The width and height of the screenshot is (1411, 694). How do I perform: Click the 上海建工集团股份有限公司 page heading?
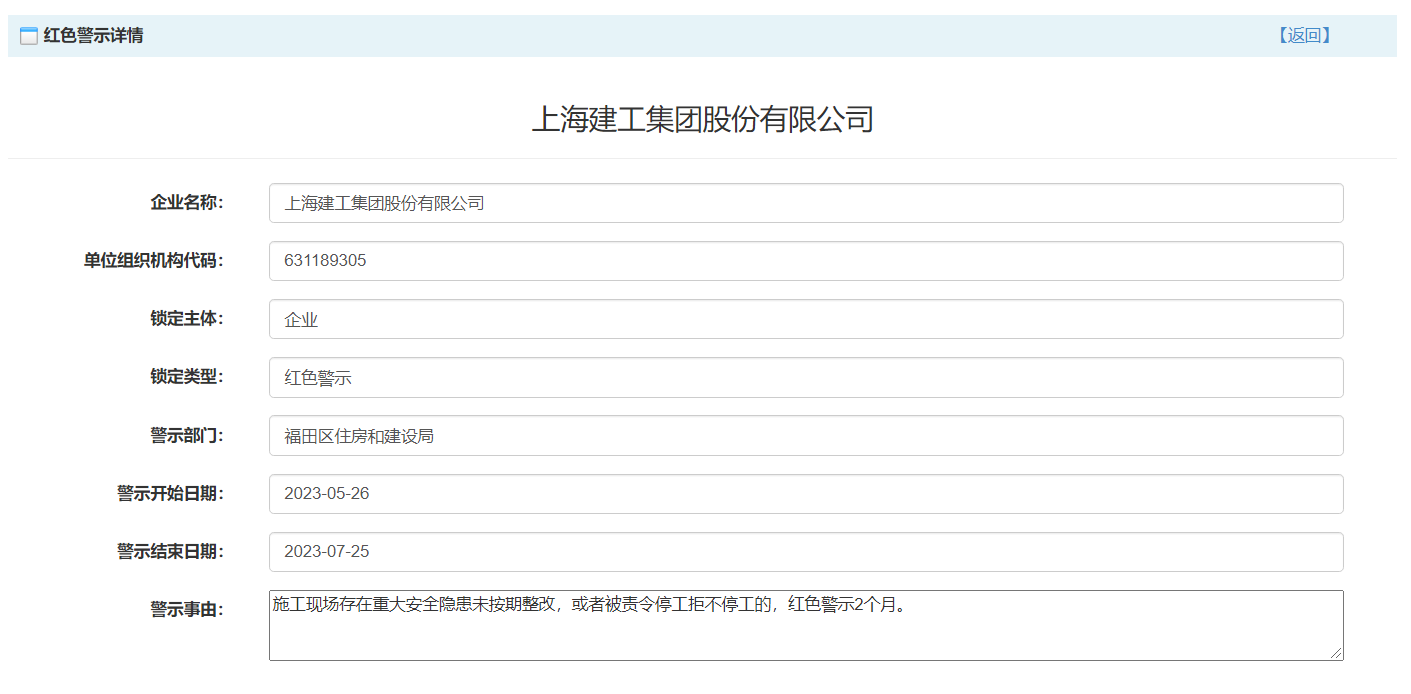point(702,119)
